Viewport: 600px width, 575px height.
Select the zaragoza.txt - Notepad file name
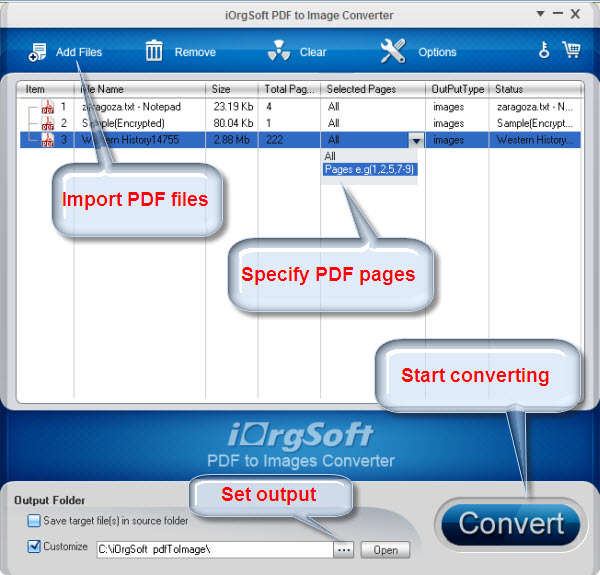point(131,107)
